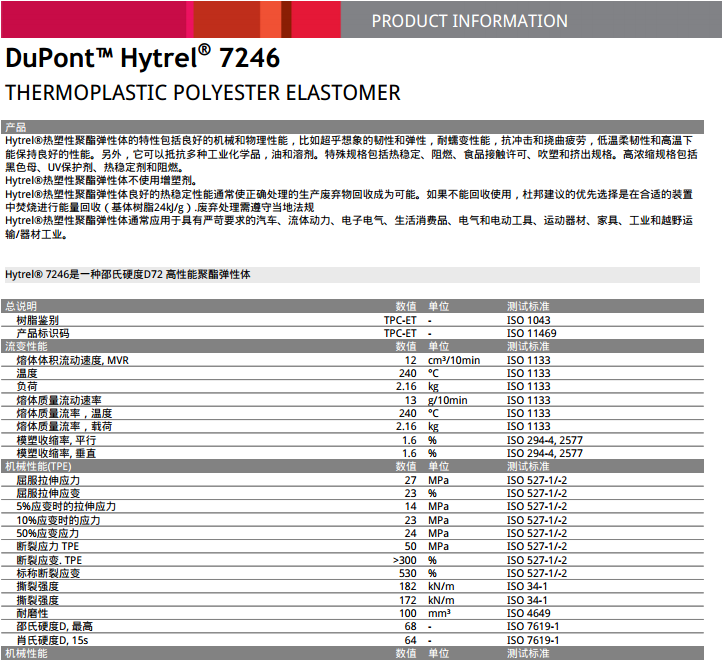Viewport: 722px width, 661px height.
Task: Click the tear strength value 172
Action: coord(408,601)
